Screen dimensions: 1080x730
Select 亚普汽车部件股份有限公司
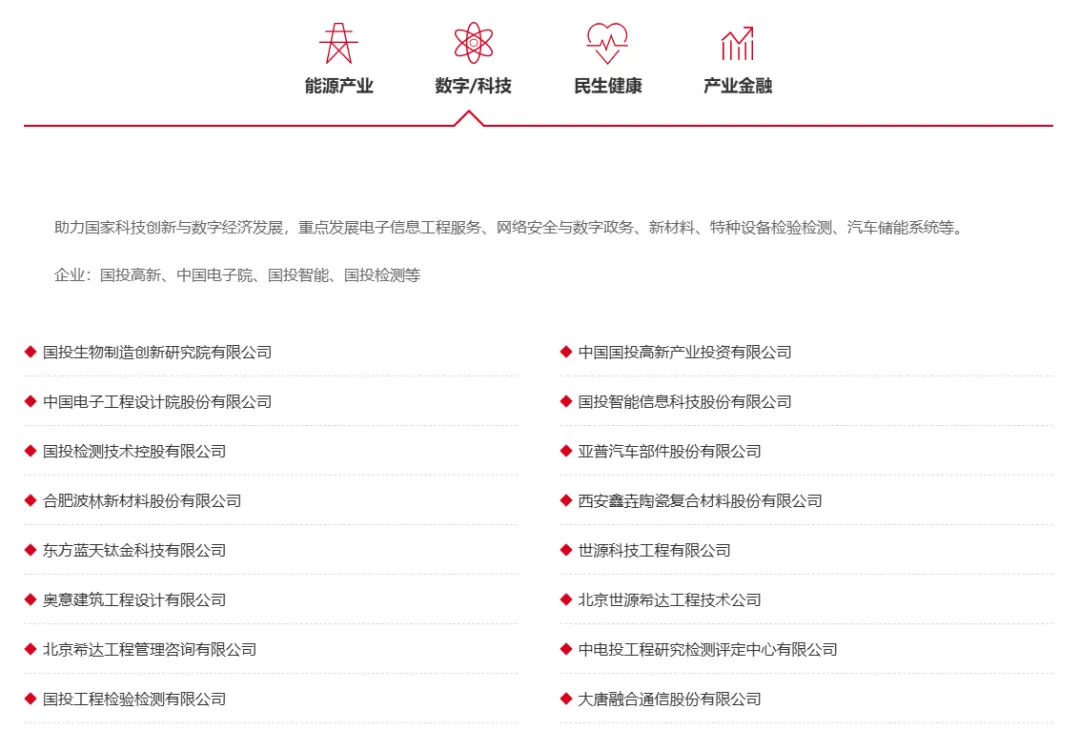pos(669,451)
